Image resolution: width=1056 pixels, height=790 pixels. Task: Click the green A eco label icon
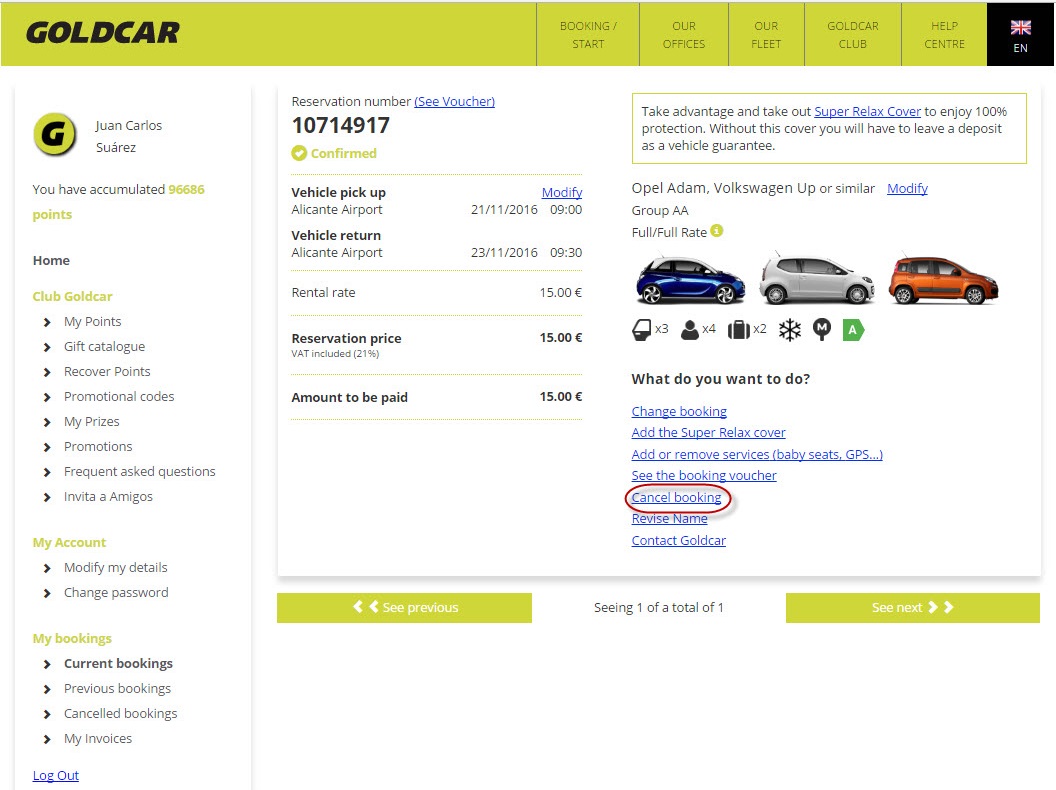click(x=853, y=330)
